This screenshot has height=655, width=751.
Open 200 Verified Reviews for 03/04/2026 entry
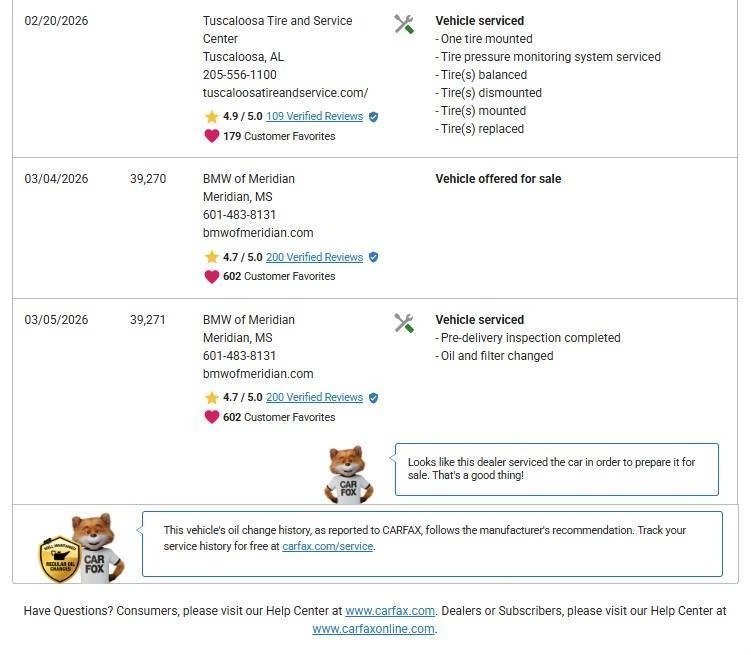[314, 257]
